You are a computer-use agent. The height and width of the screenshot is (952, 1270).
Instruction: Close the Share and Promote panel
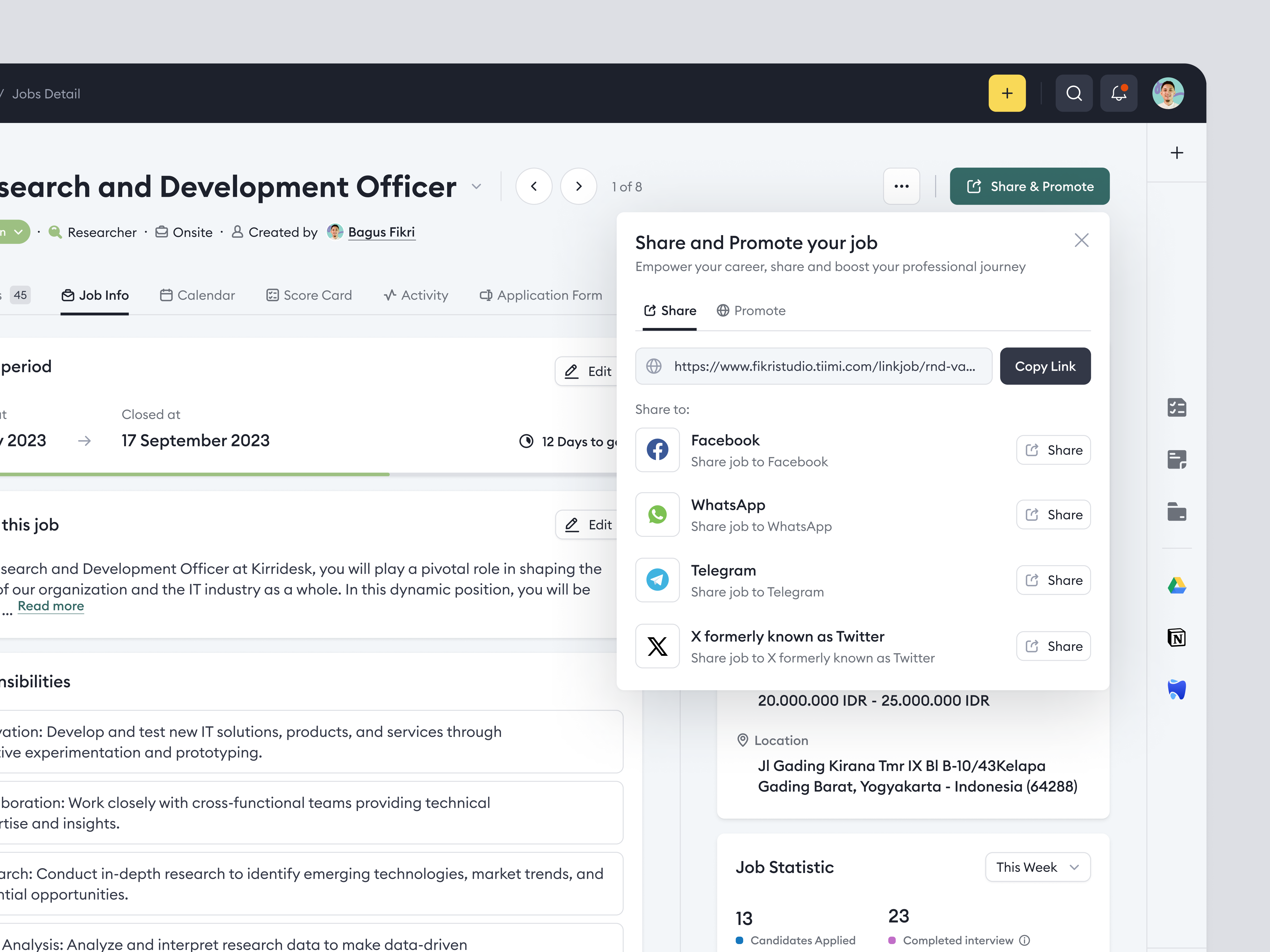click(1081, 240)
